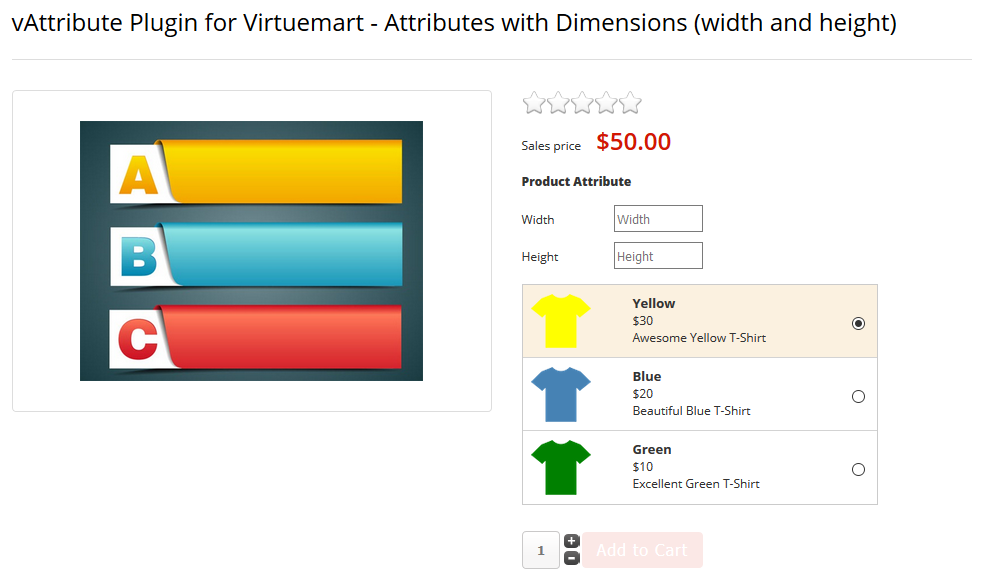Click the Awesome Yellow T-Shirt description
This screenshot has height=583, width=985.
click(699, 338)
